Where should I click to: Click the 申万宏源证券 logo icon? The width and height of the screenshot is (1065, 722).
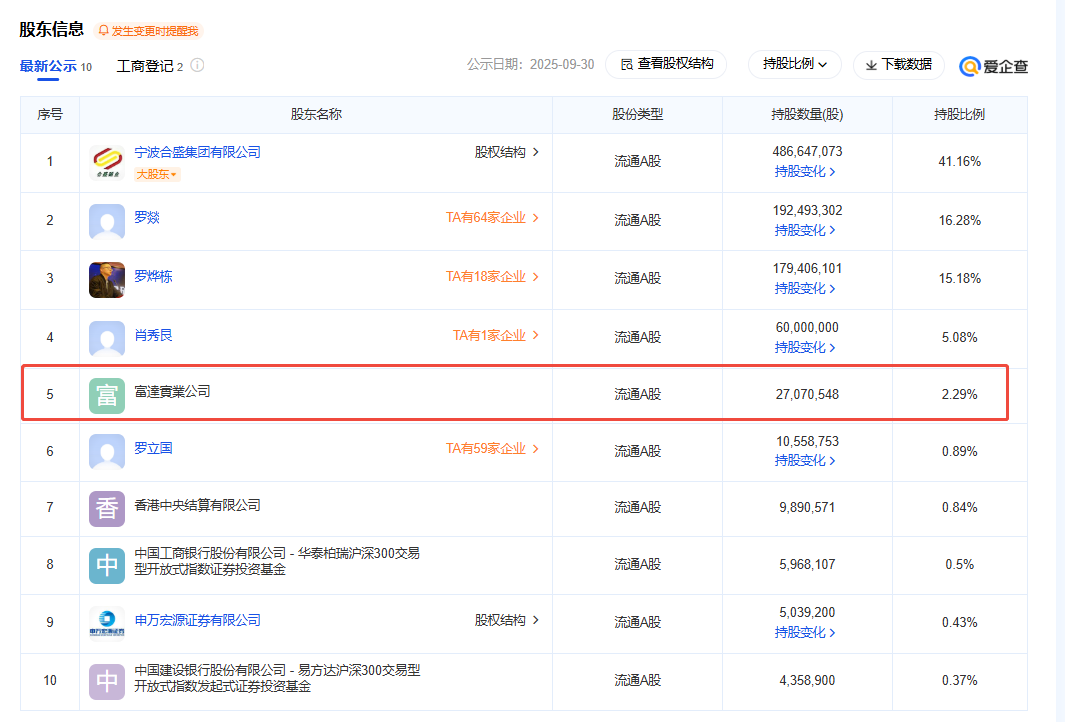106,622
